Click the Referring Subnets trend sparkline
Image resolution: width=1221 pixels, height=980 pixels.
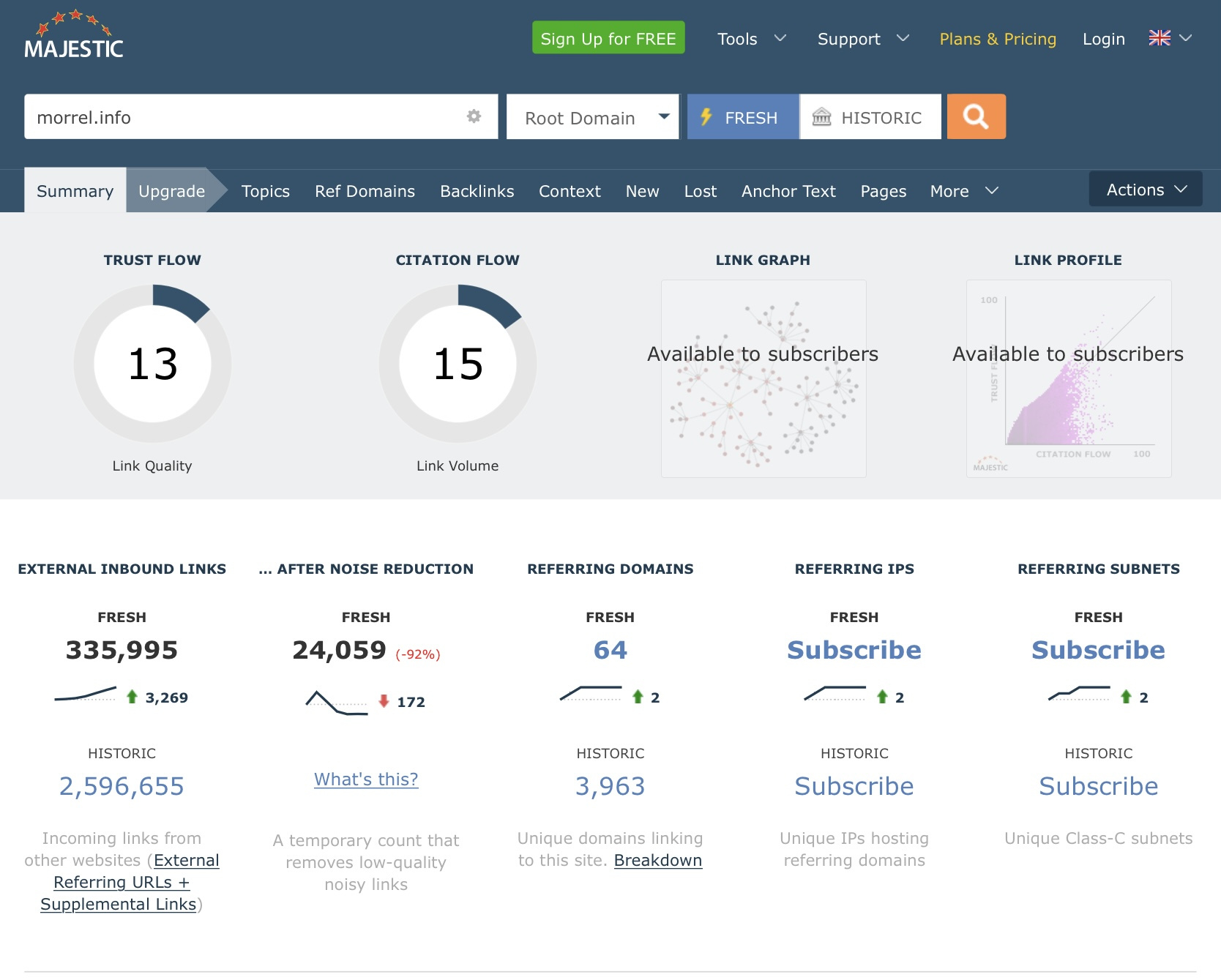pos(1079,693)
